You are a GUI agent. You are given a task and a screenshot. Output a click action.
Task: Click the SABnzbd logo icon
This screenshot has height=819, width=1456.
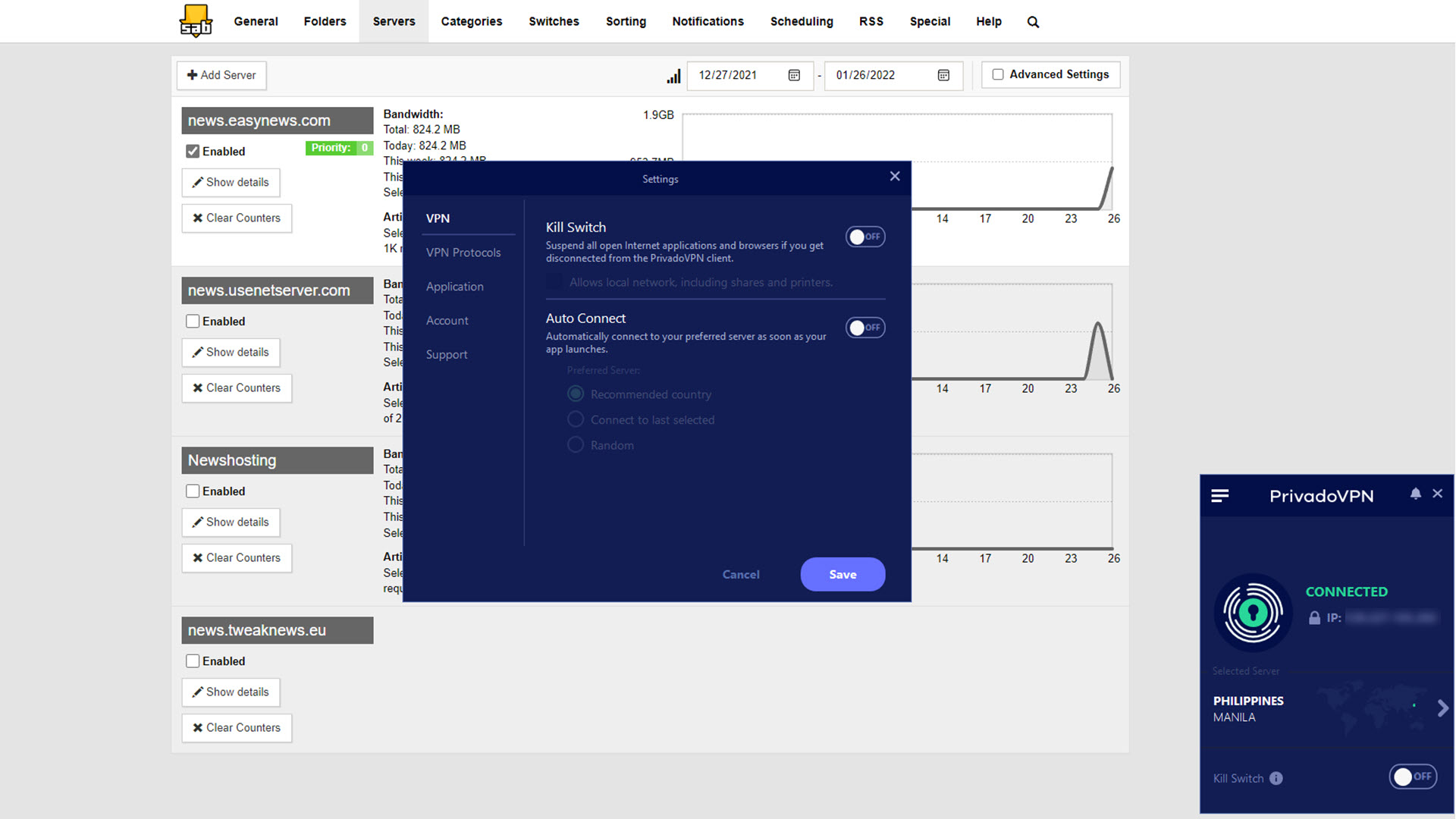[x=196, y=20]
